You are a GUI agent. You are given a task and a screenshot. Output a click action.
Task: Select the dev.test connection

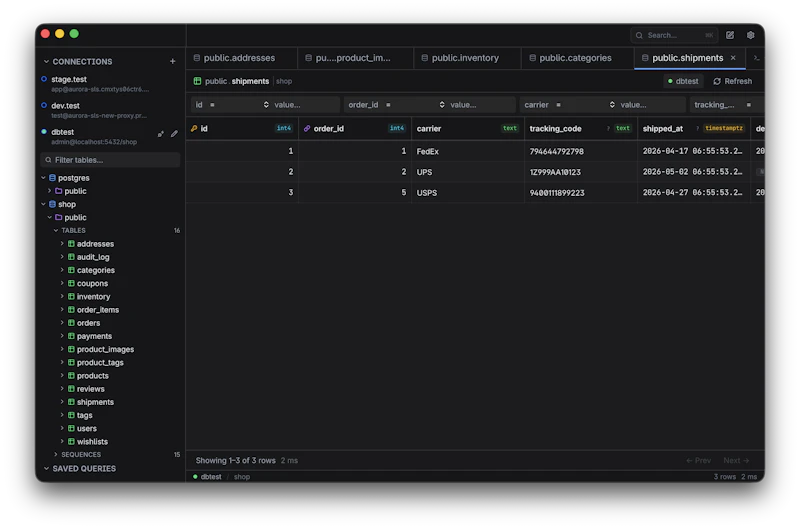coord(109,110)
